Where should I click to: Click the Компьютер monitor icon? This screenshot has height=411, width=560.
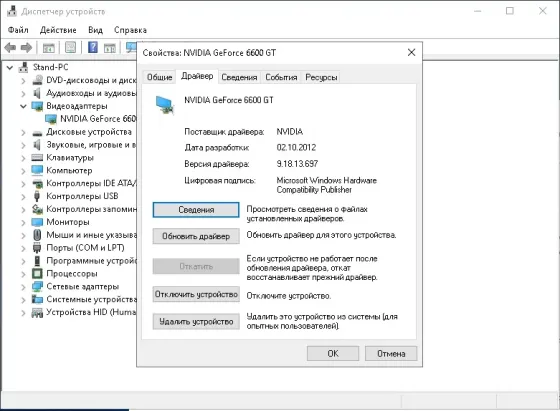37,170
